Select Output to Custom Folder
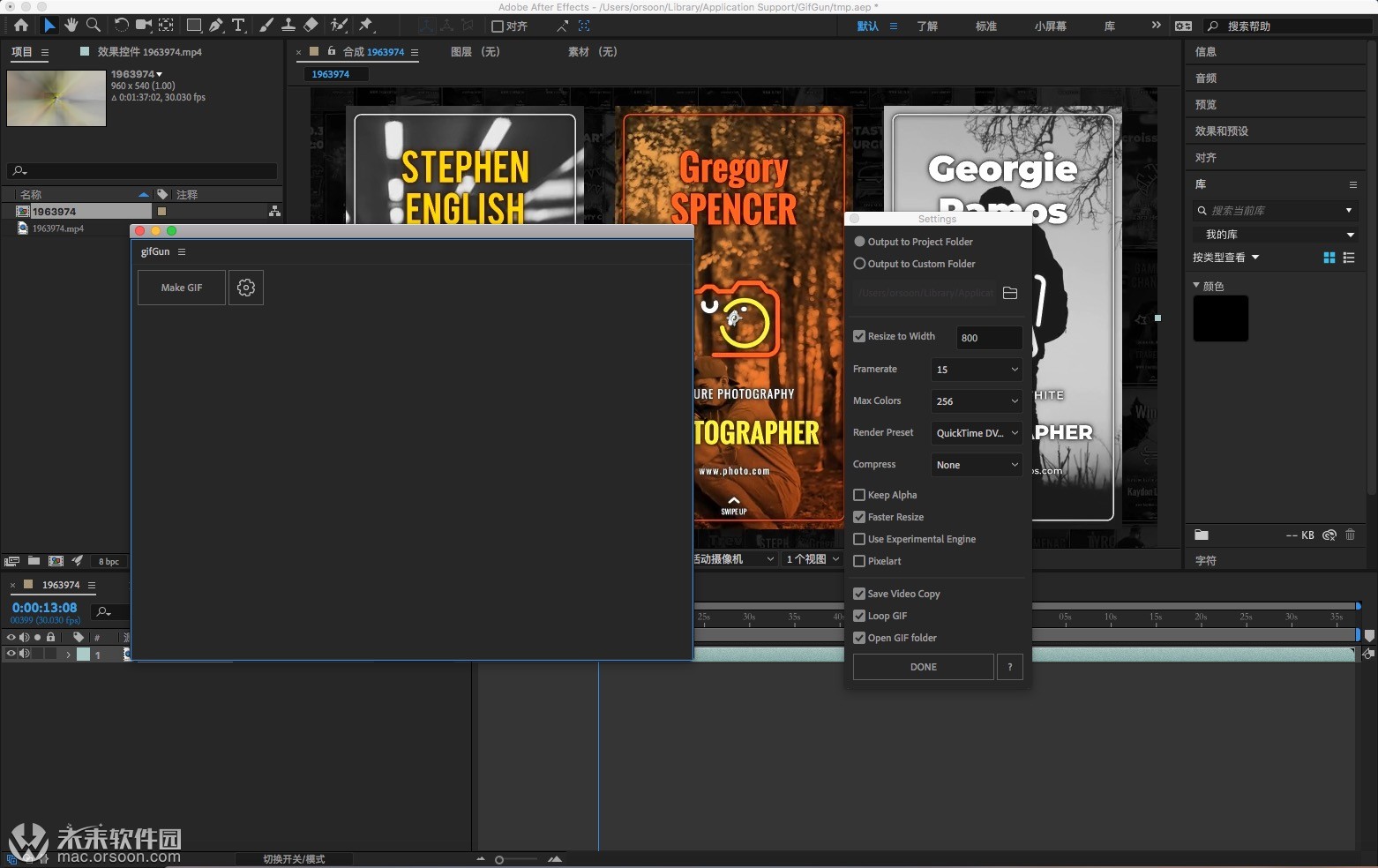Image resolution: width=1378 pixels, height=868 pixels. click(x=860, y=264)
